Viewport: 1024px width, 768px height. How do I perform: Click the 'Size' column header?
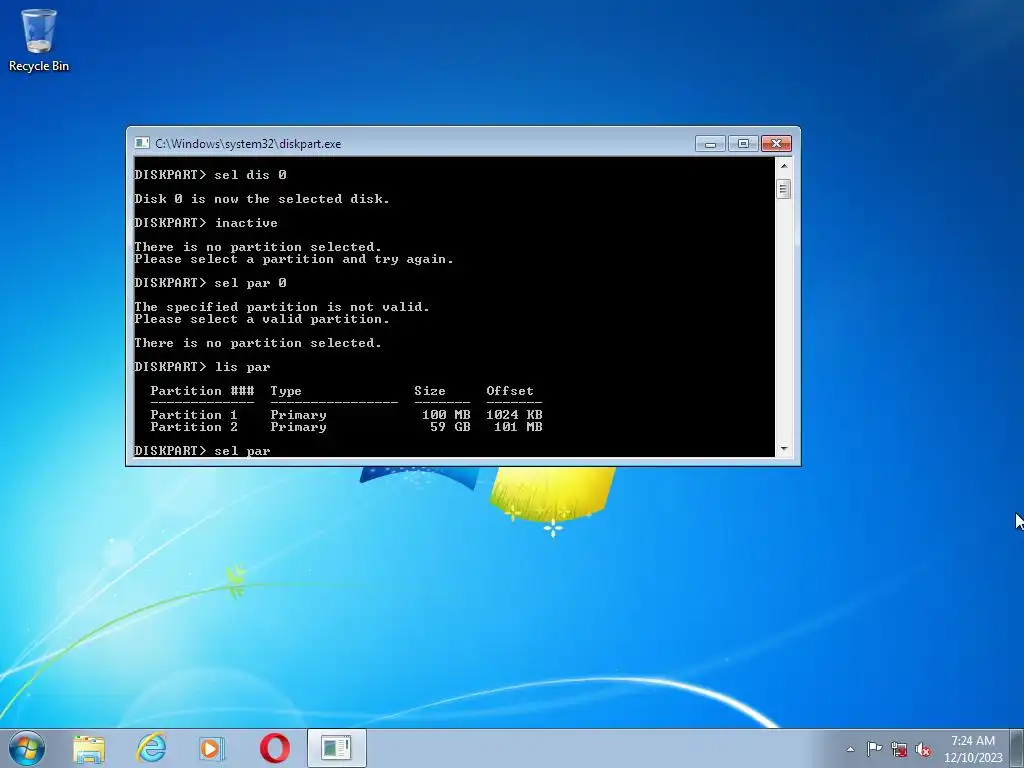(x=430, y=391)
